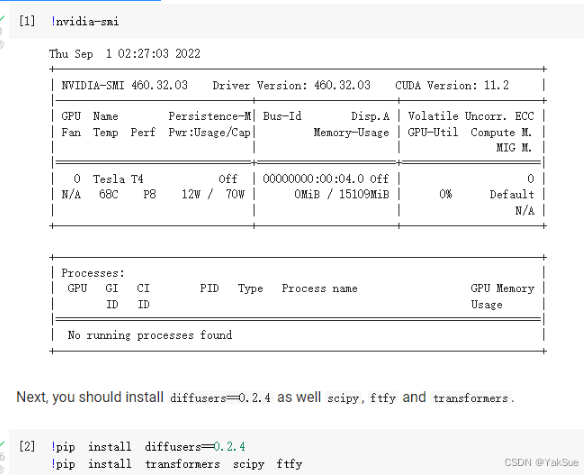Click the 'Bus-Id' column header

[282, 116]
